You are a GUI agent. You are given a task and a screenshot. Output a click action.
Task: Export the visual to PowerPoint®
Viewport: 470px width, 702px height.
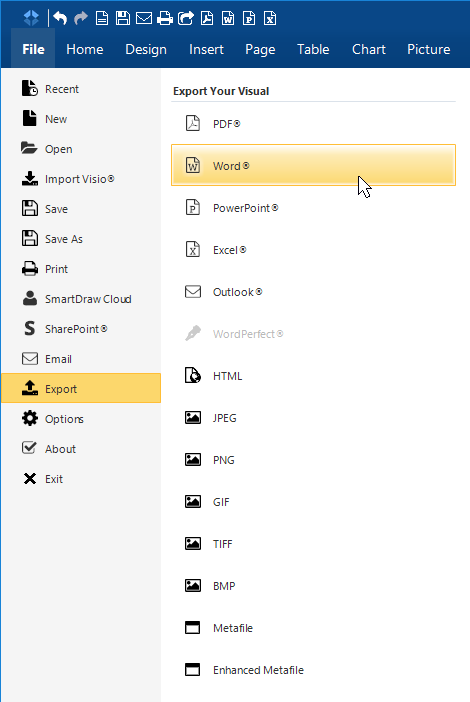(313, 208)
